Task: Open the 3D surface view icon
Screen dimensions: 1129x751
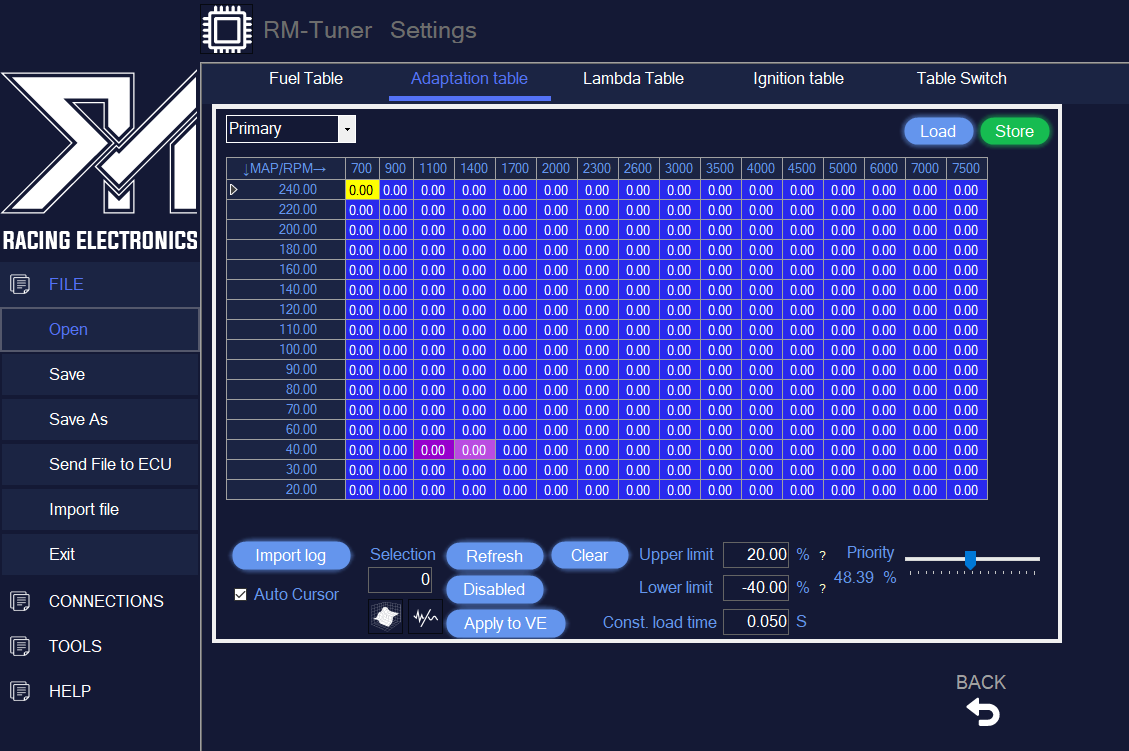Action: point(385,618)
